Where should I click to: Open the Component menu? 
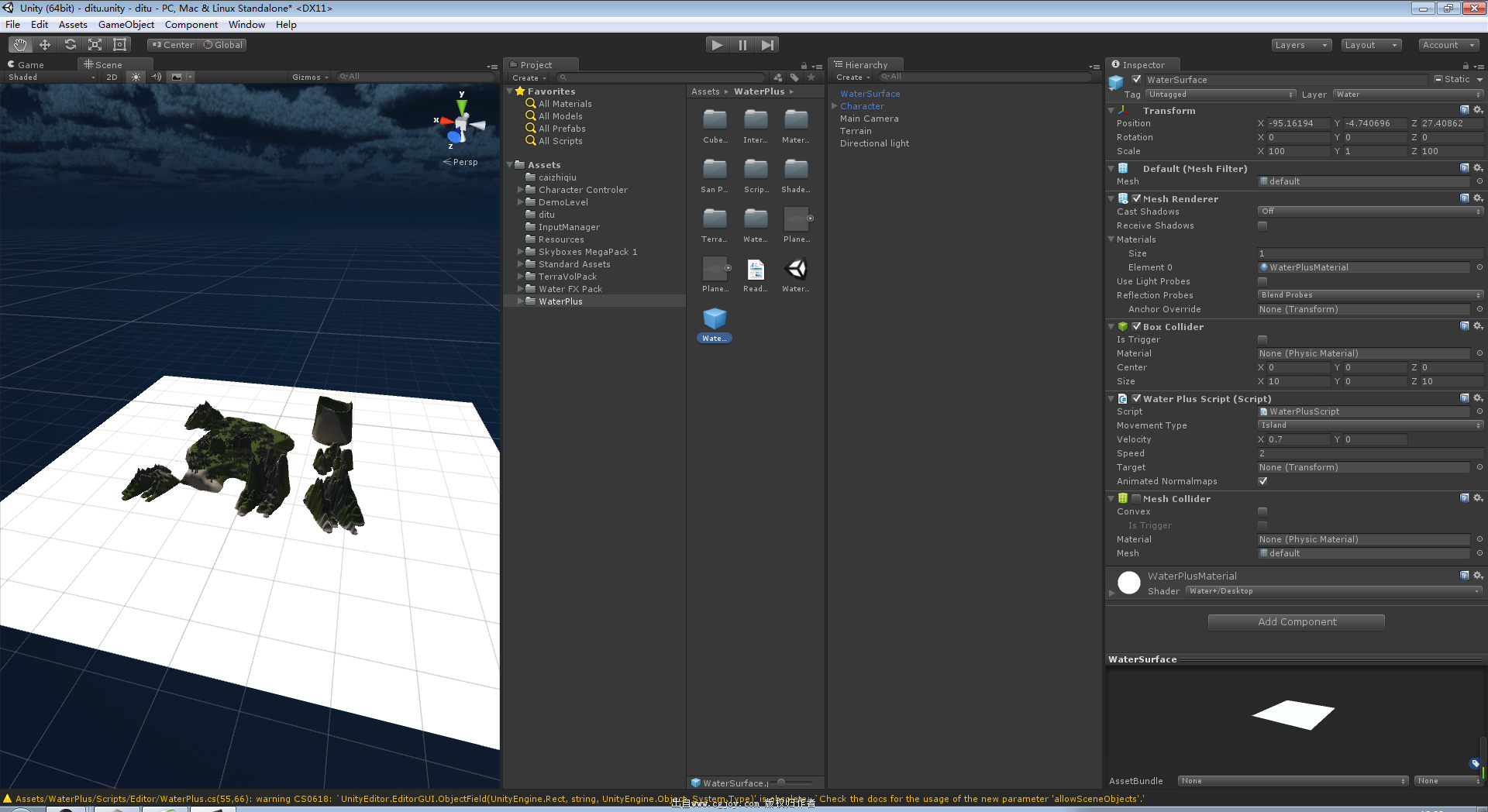[191, 25]
